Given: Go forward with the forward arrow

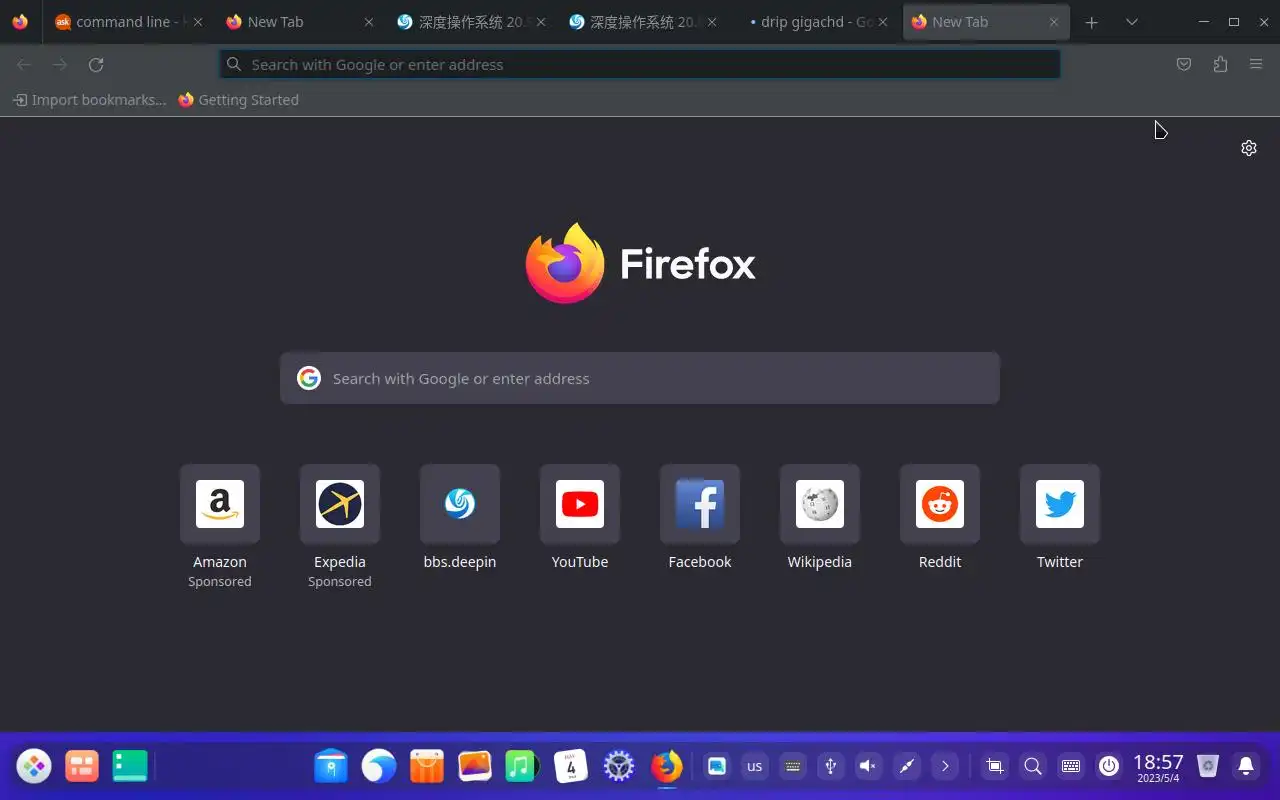Looking at the screenshot, I should 60,65.
